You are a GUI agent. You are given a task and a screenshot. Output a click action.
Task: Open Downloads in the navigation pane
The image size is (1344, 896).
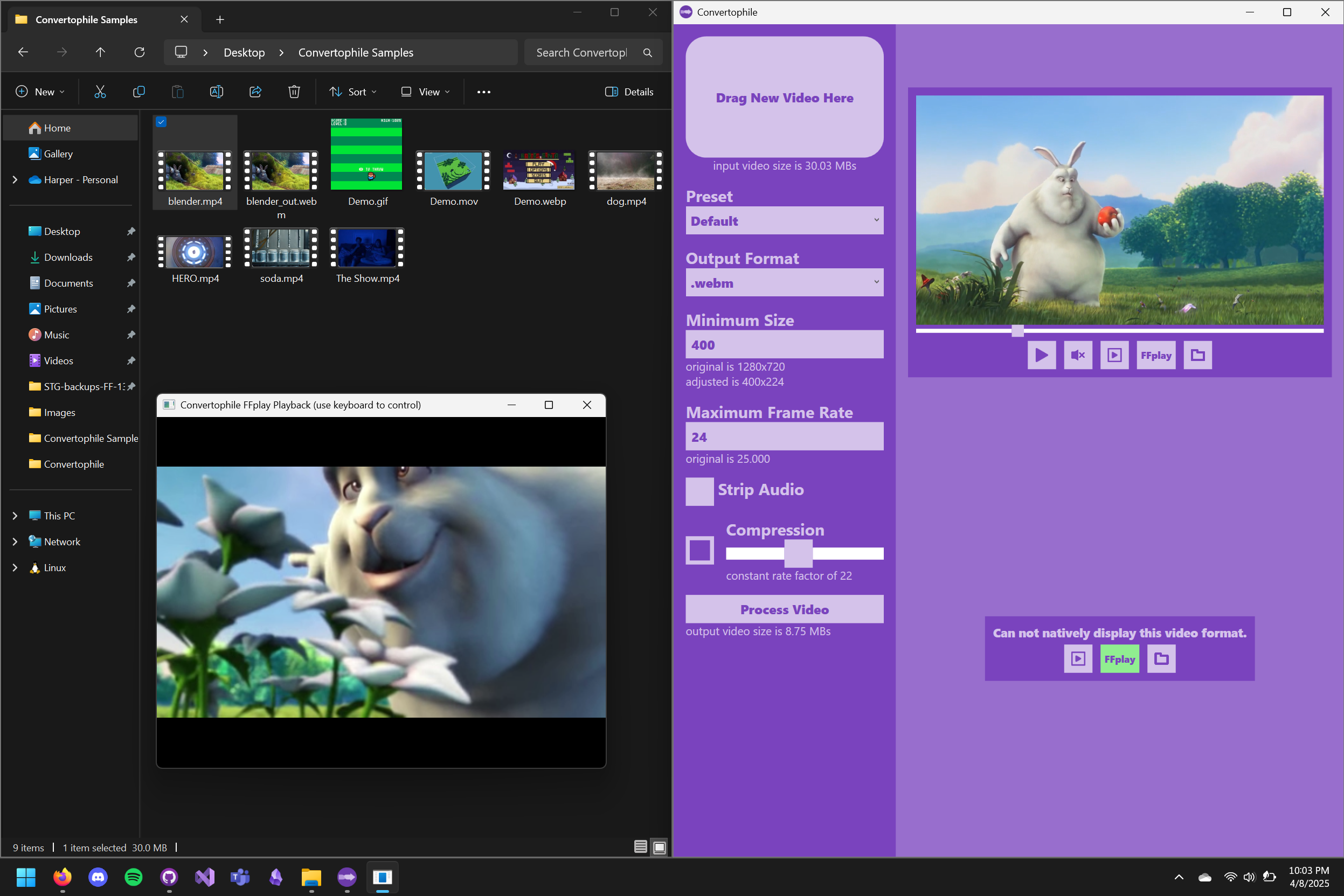[71, 257]
